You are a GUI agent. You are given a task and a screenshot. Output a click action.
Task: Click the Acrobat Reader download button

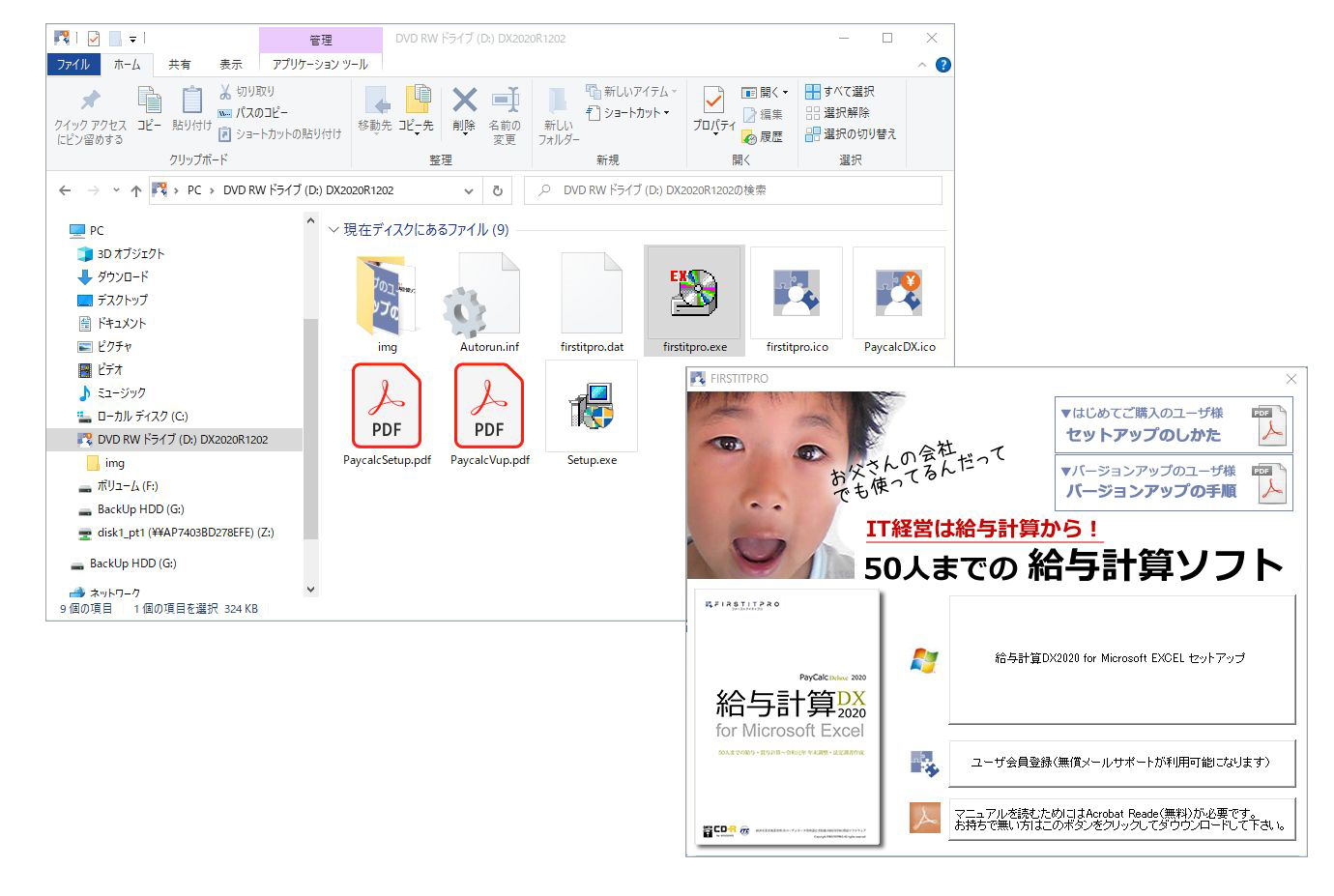point(1121,819)
